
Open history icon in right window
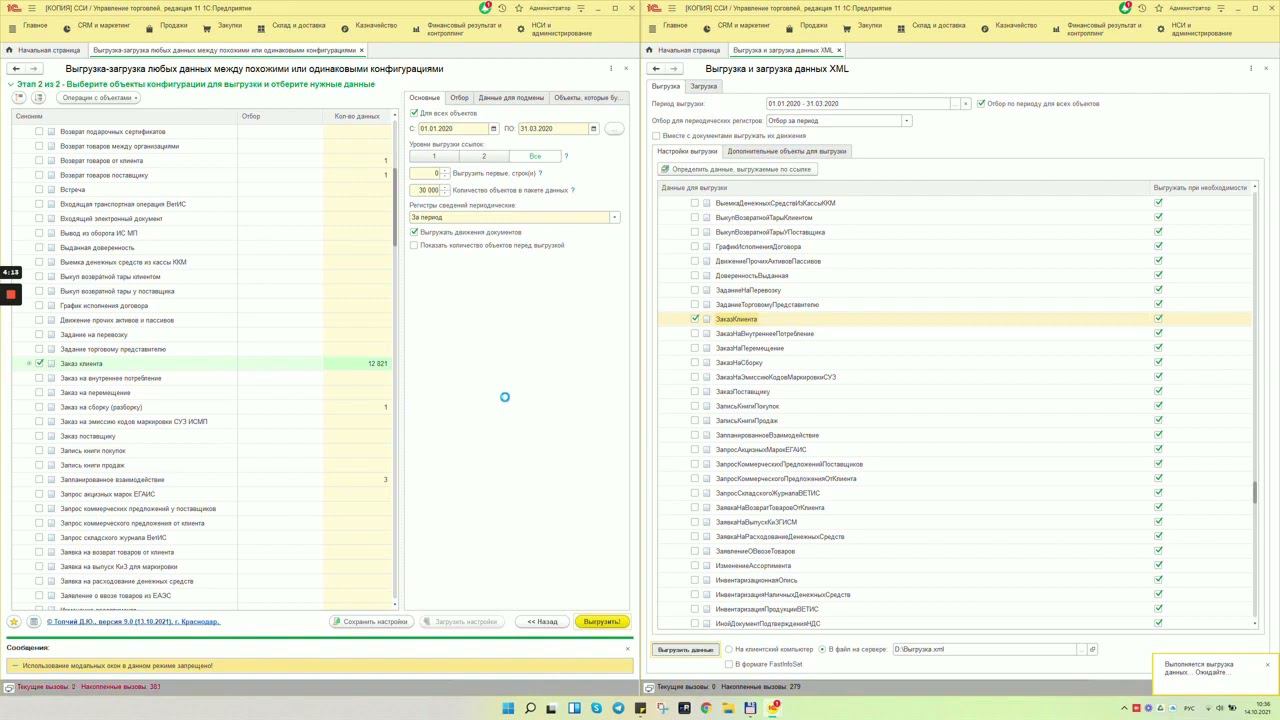tap(1142, 8)
